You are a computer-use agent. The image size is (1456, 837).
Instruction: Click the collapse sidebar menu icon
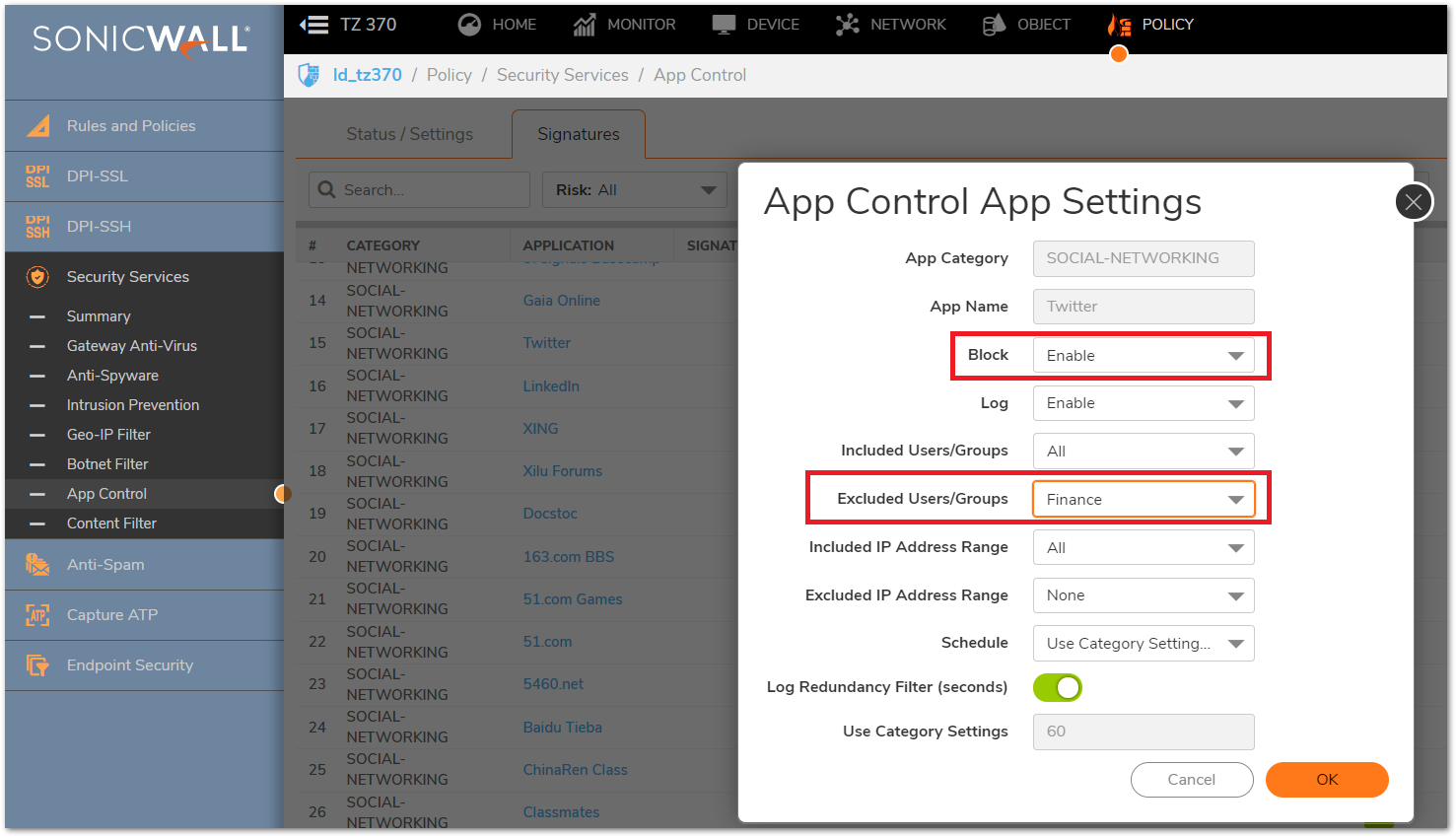tap(313, 25)
